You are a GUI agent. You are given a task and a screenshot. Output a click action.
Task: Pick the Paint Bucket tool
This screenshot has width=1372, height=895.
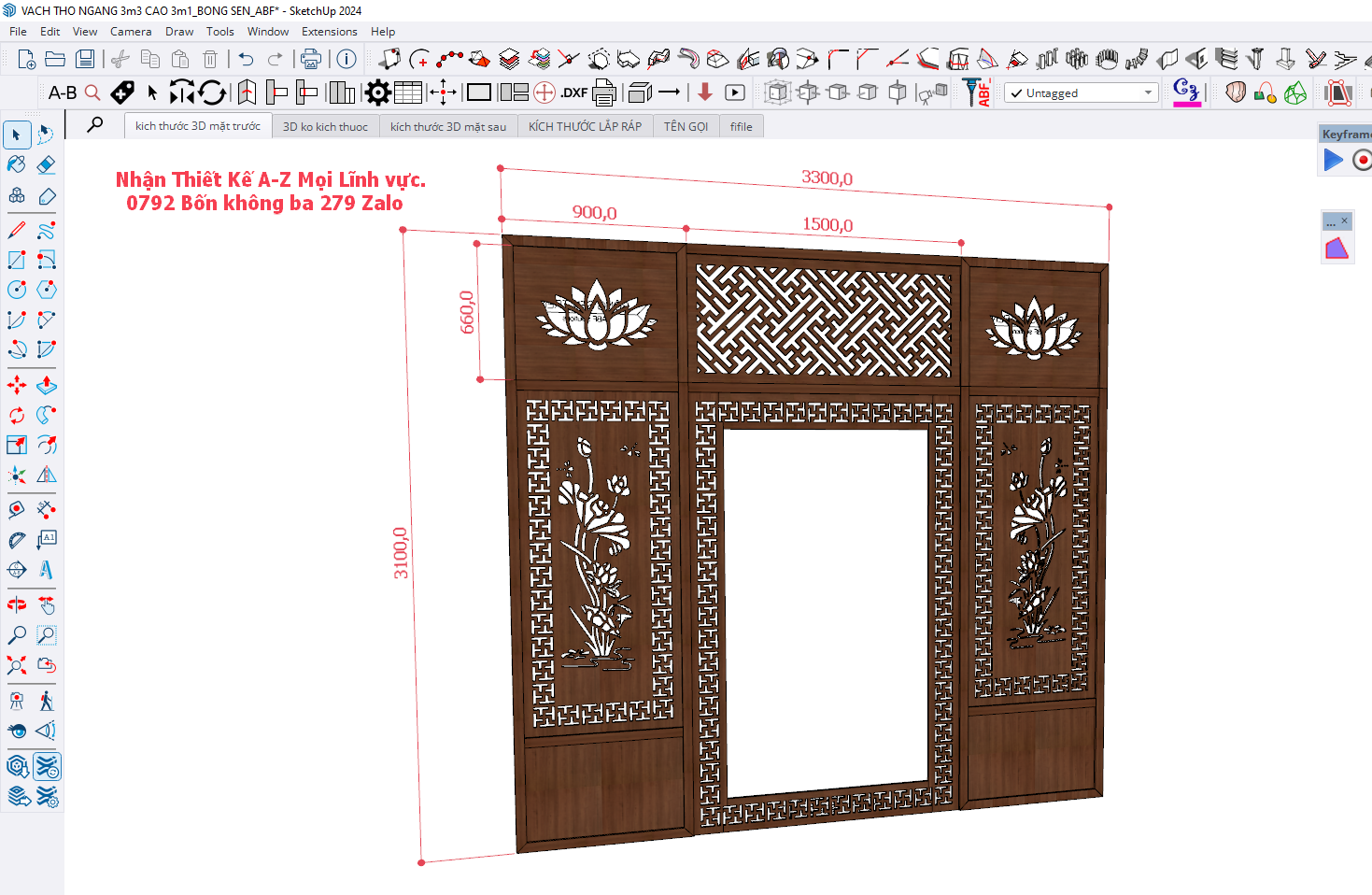click(17, 165)
